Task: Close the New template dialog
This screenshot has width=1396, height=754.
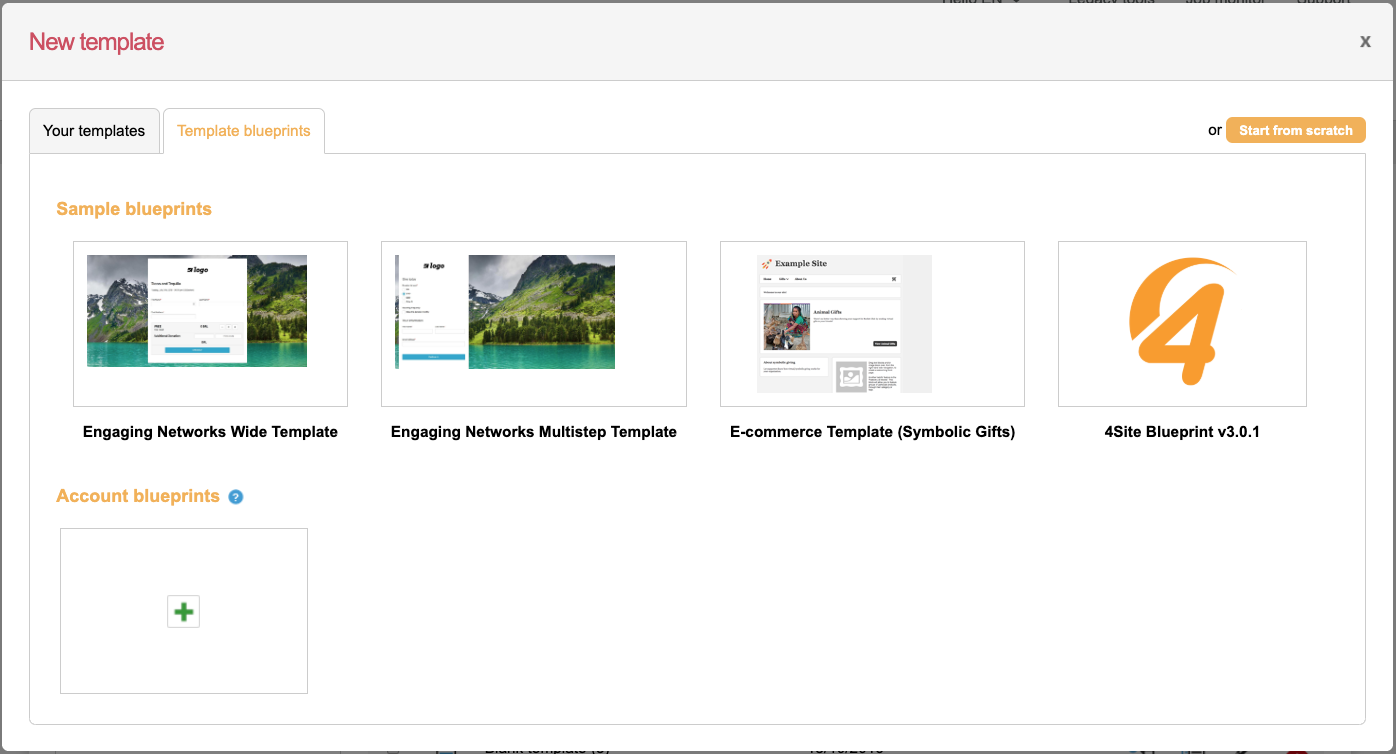Action: pos(1365,41)
